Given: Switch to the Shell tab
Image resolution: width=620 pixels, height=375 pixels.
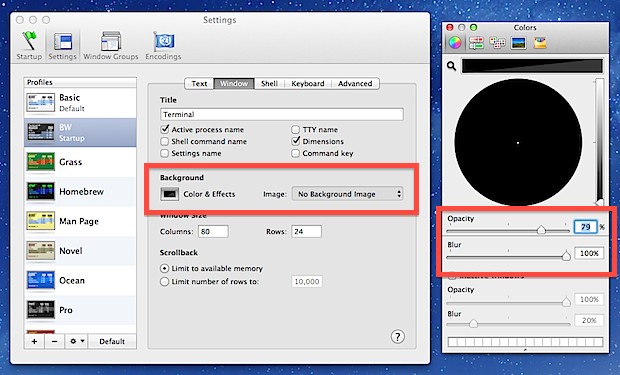Looking at the screenshot, I should (x=269, y=83).
